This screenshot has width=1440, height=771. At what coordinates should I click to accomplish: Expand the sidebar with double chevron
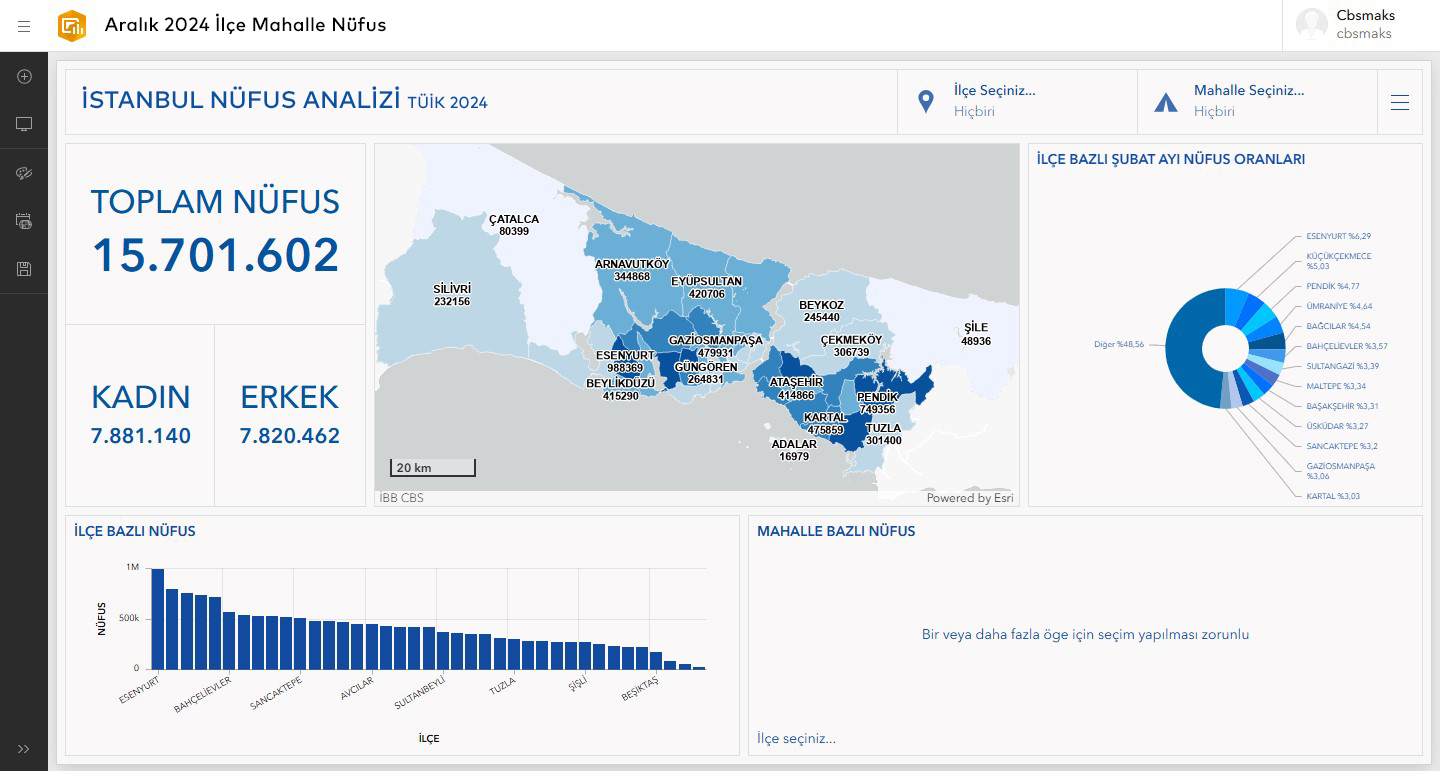point(24,749)
